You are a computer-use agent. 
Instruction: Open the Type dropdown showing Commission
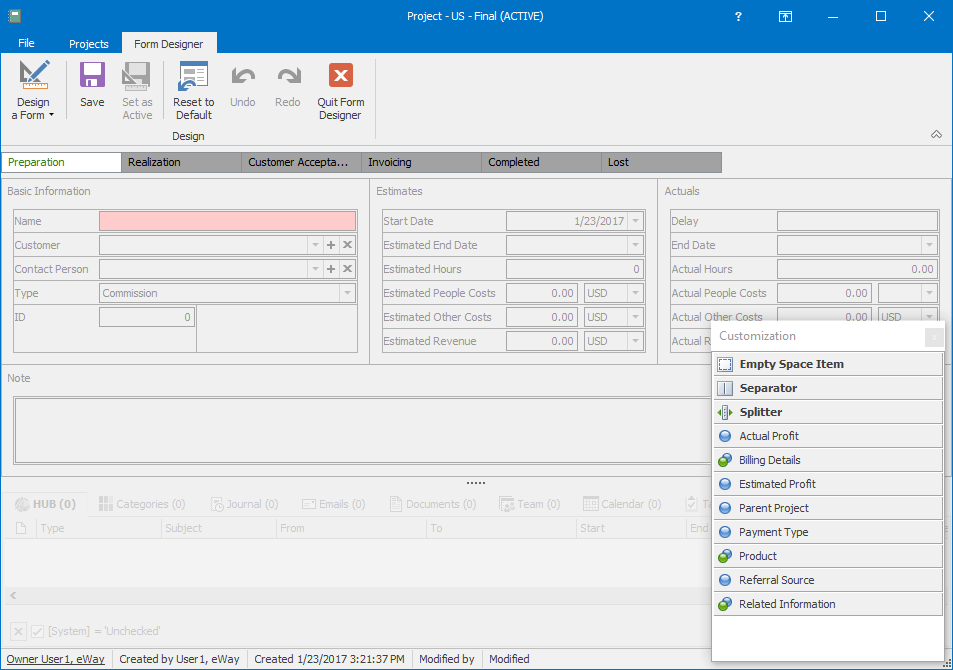pyautogui.click(x=345, y=292)
